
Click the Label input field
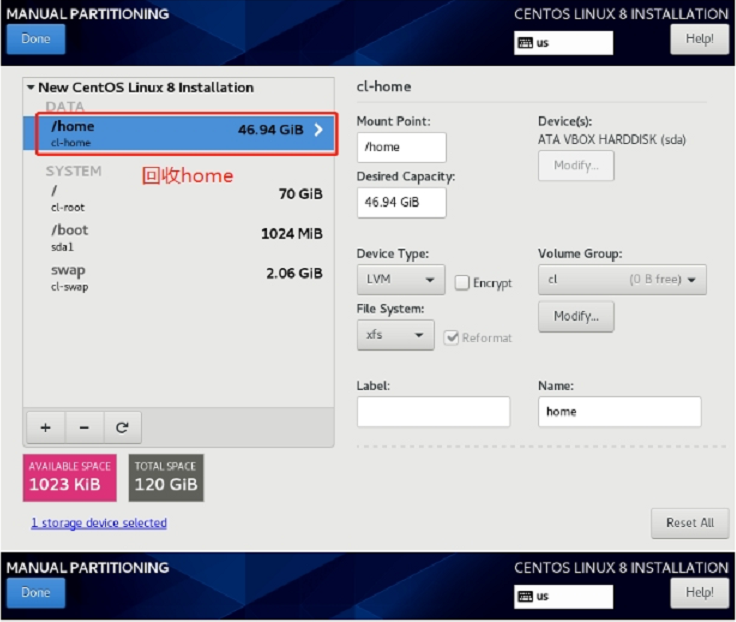pyautogui.click(x=433, y=412)
